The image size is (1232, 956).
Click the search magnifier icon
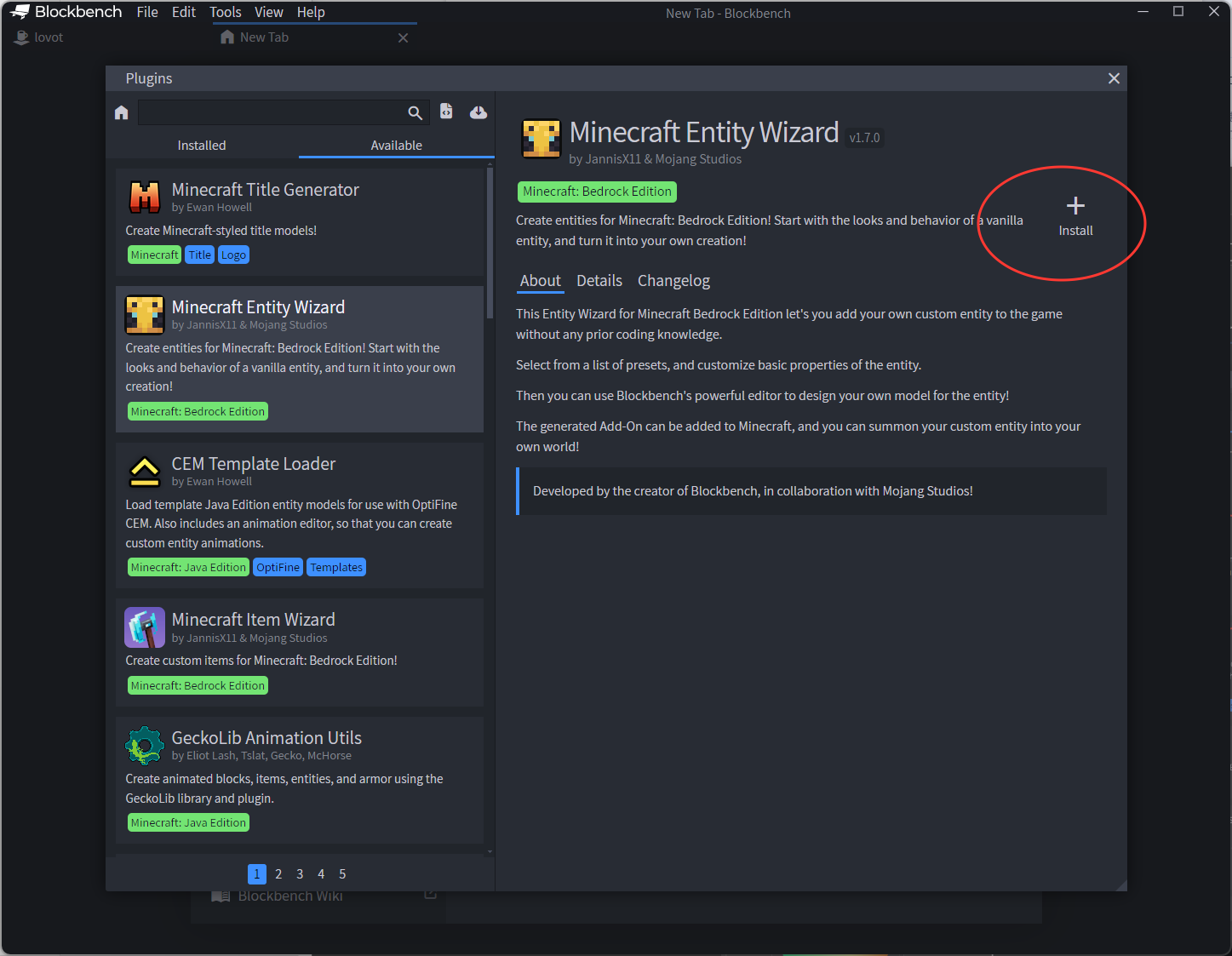(415, 112)
